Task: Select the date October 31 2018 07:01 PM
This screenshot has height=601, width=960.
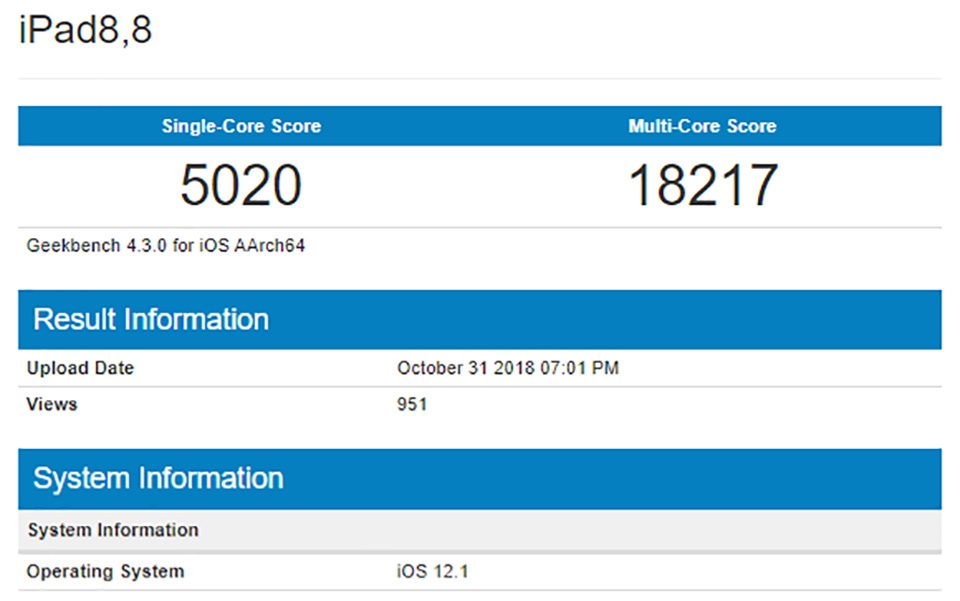Action: point(508,368)
